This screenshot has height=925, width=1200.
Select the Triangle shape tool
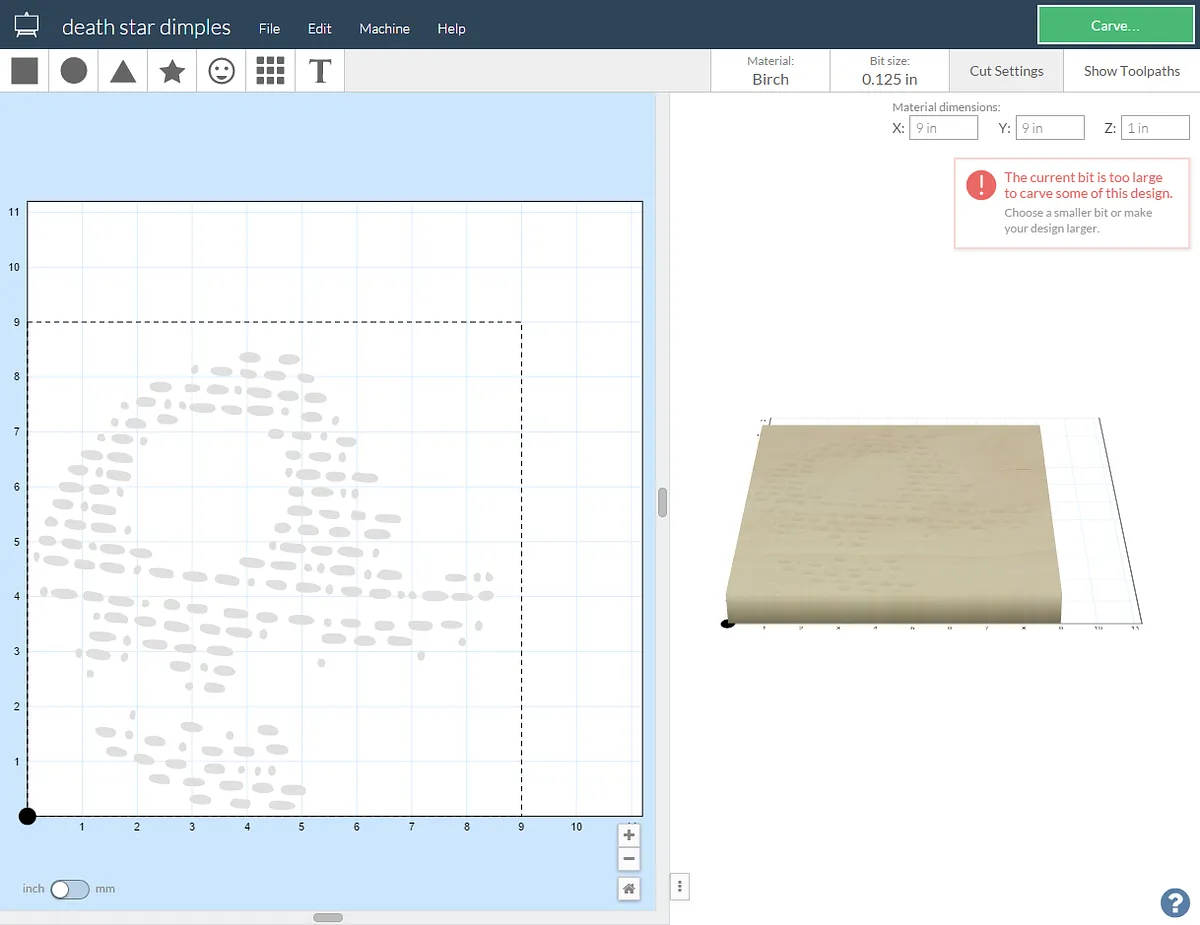pos(123,71)
